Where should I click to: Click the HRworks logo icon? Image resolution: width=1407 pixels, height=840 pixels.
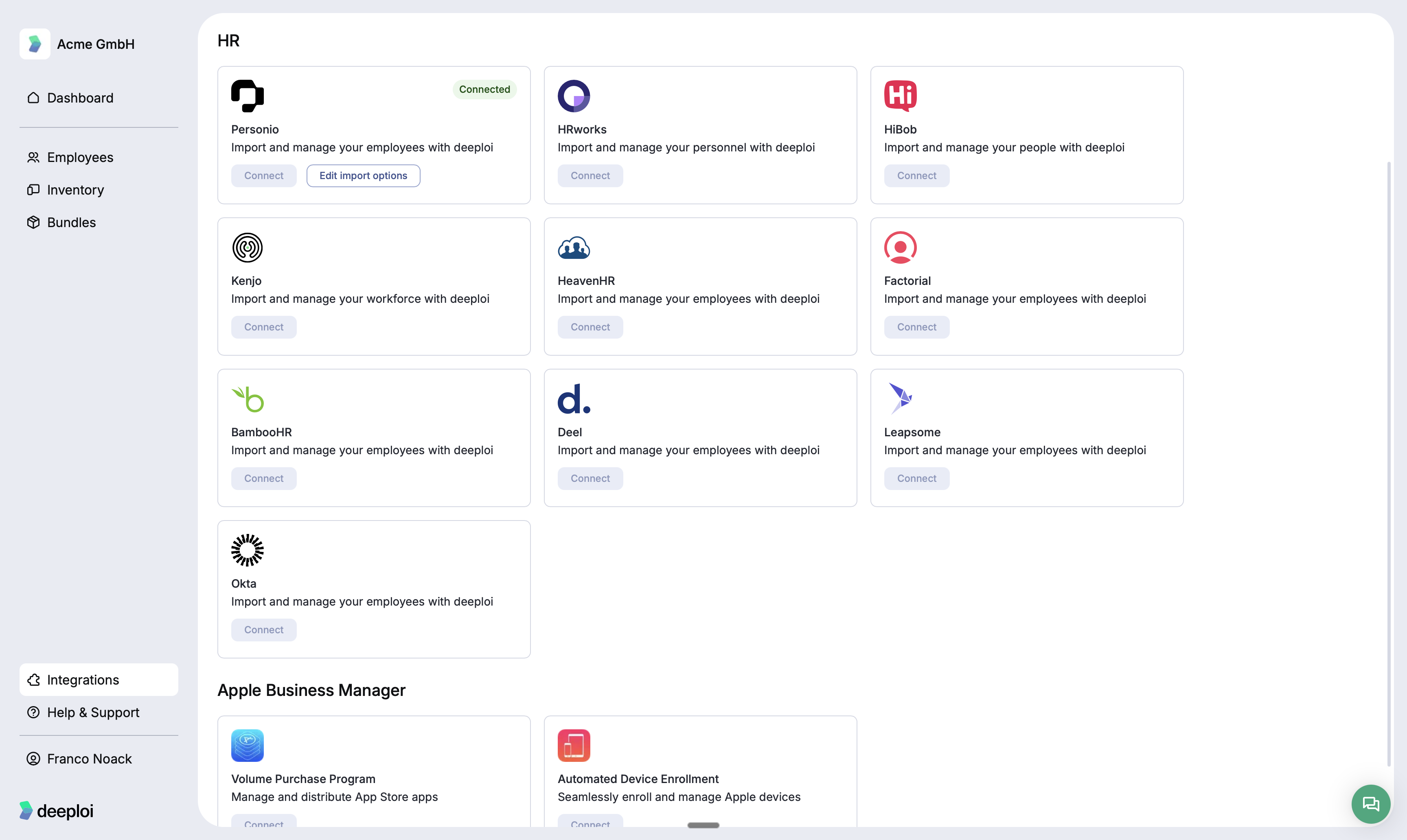[574, 96]
